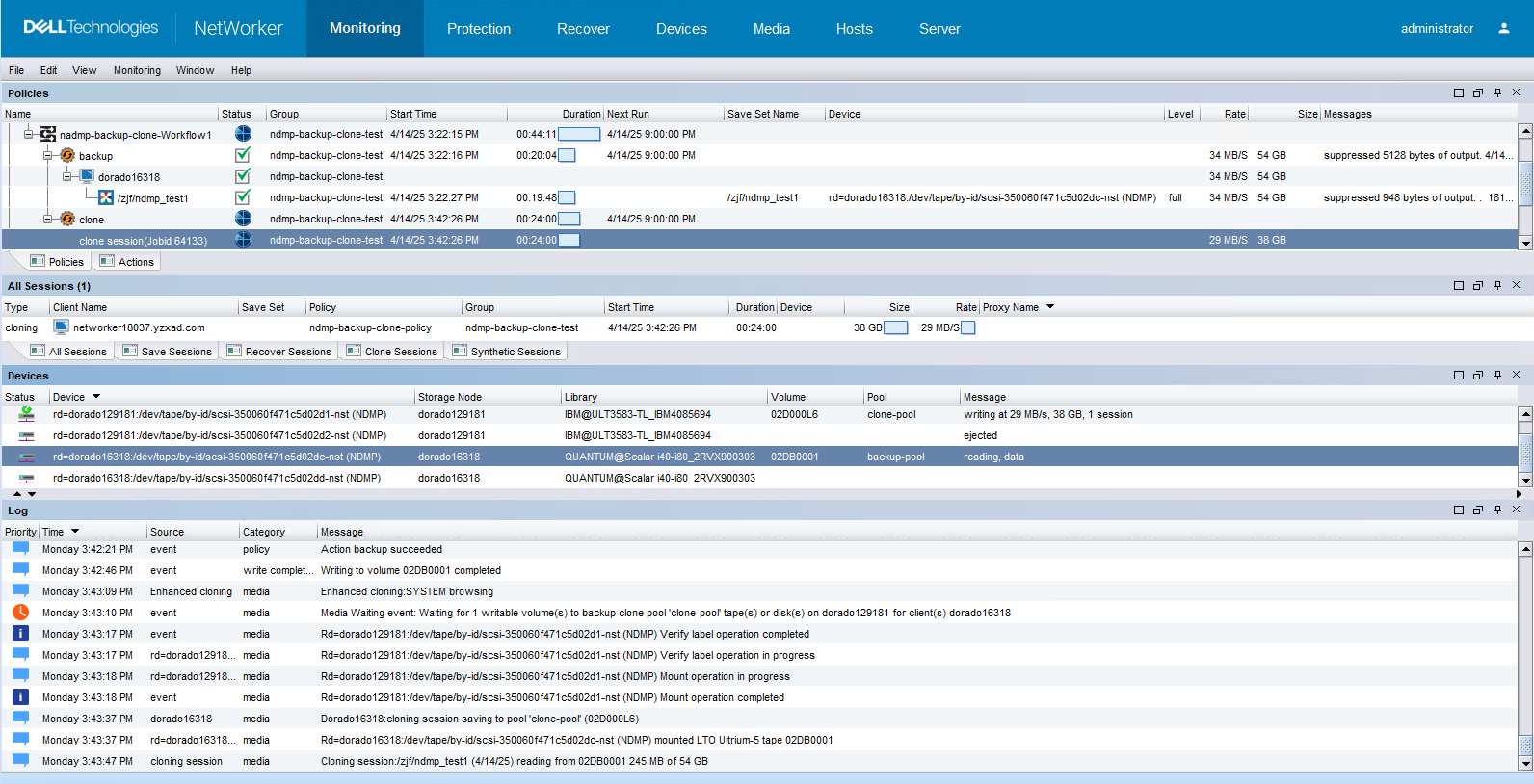Sort Log by the Category column header
Viewport: 1534px width, 784px height.
(278, 532)
